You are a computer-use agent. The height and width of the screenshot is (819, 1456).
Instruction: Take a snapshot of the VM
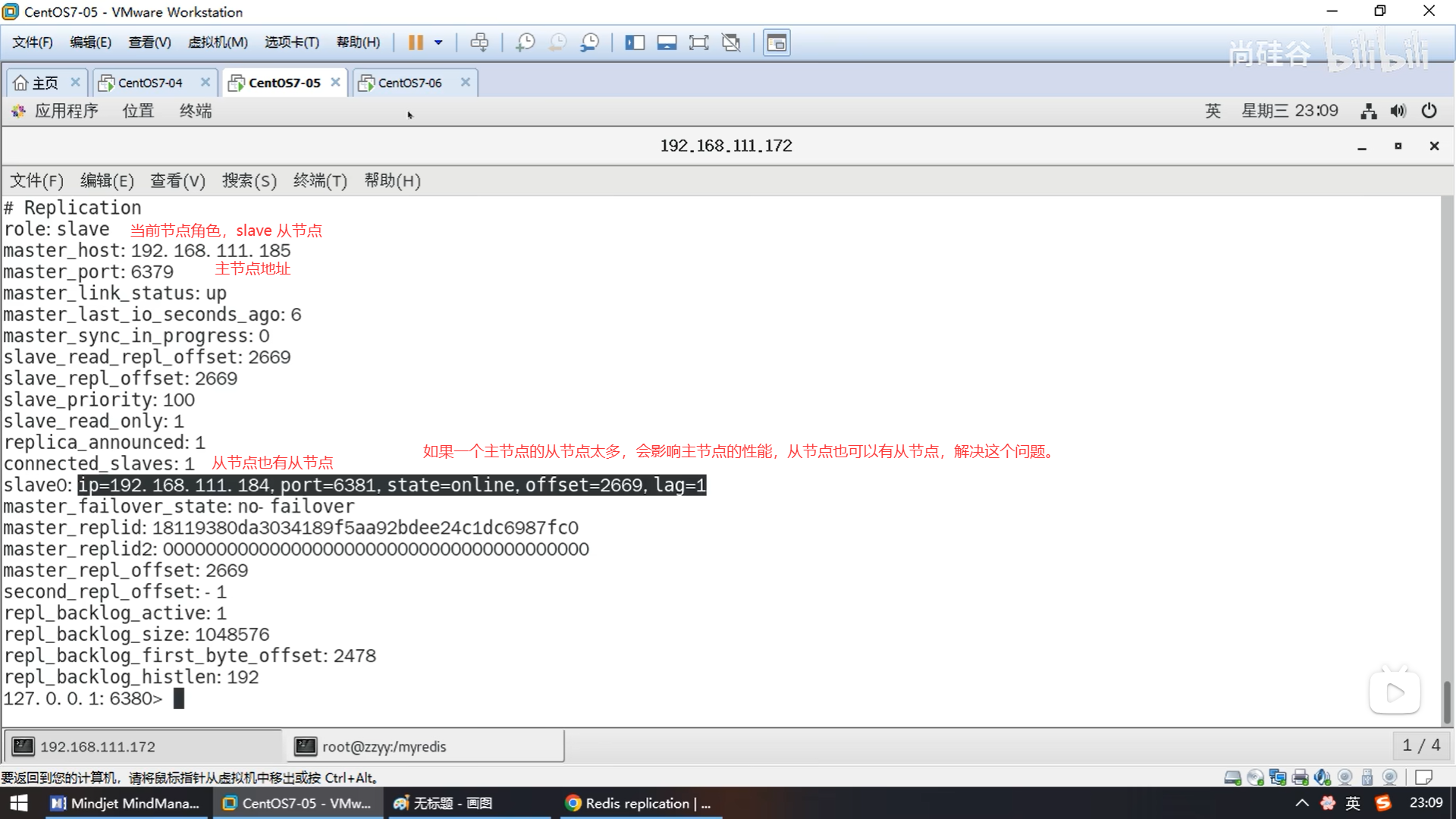click(x=525, y=42)
